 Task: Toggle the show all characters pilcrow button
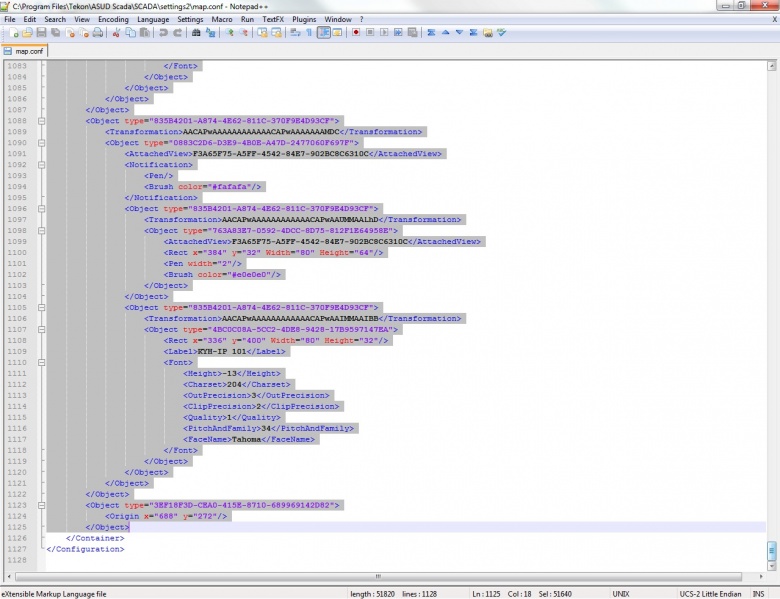click(x=309, y=33)
